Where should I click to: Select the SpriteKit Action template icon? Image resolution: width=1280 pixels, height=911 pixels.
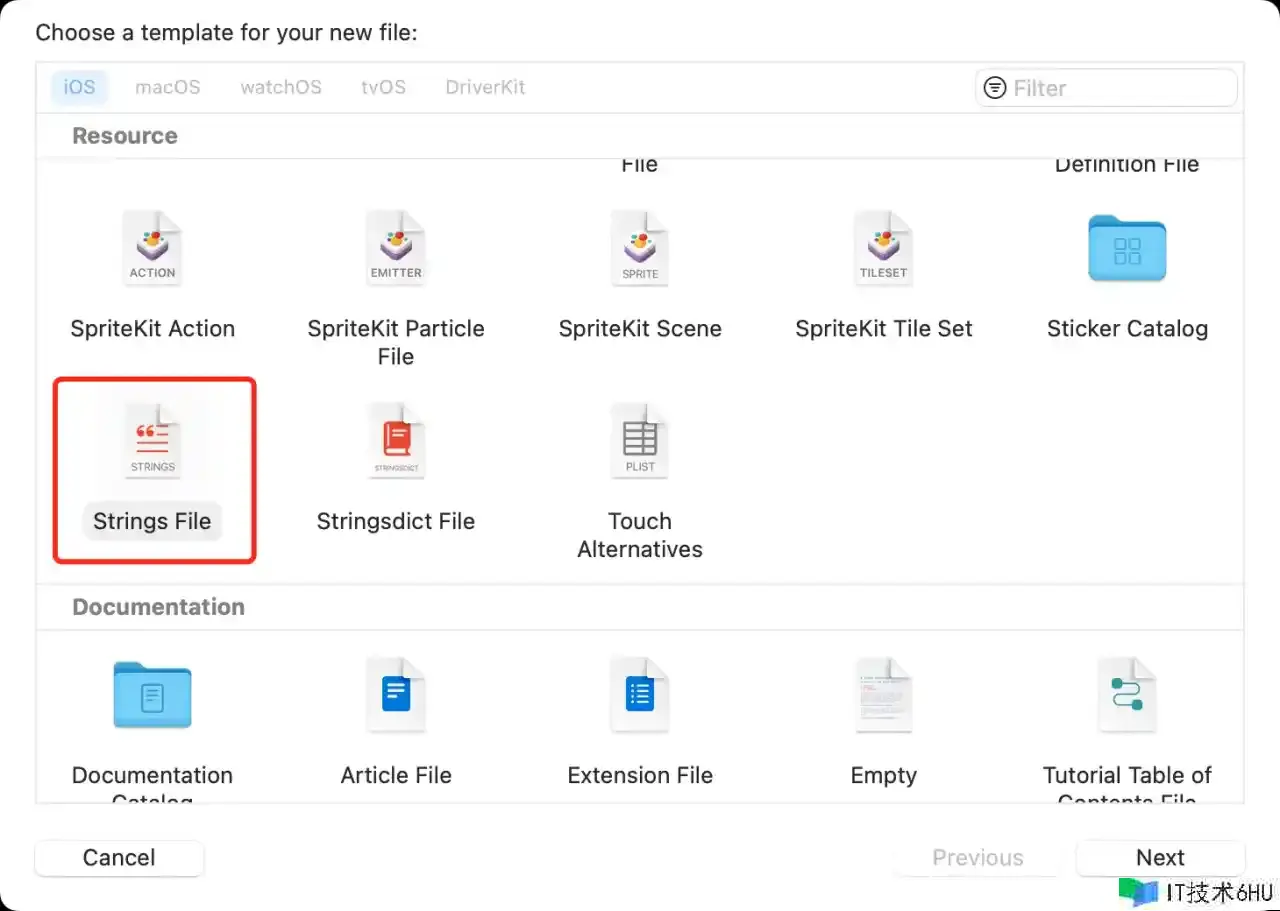[152, 250]
